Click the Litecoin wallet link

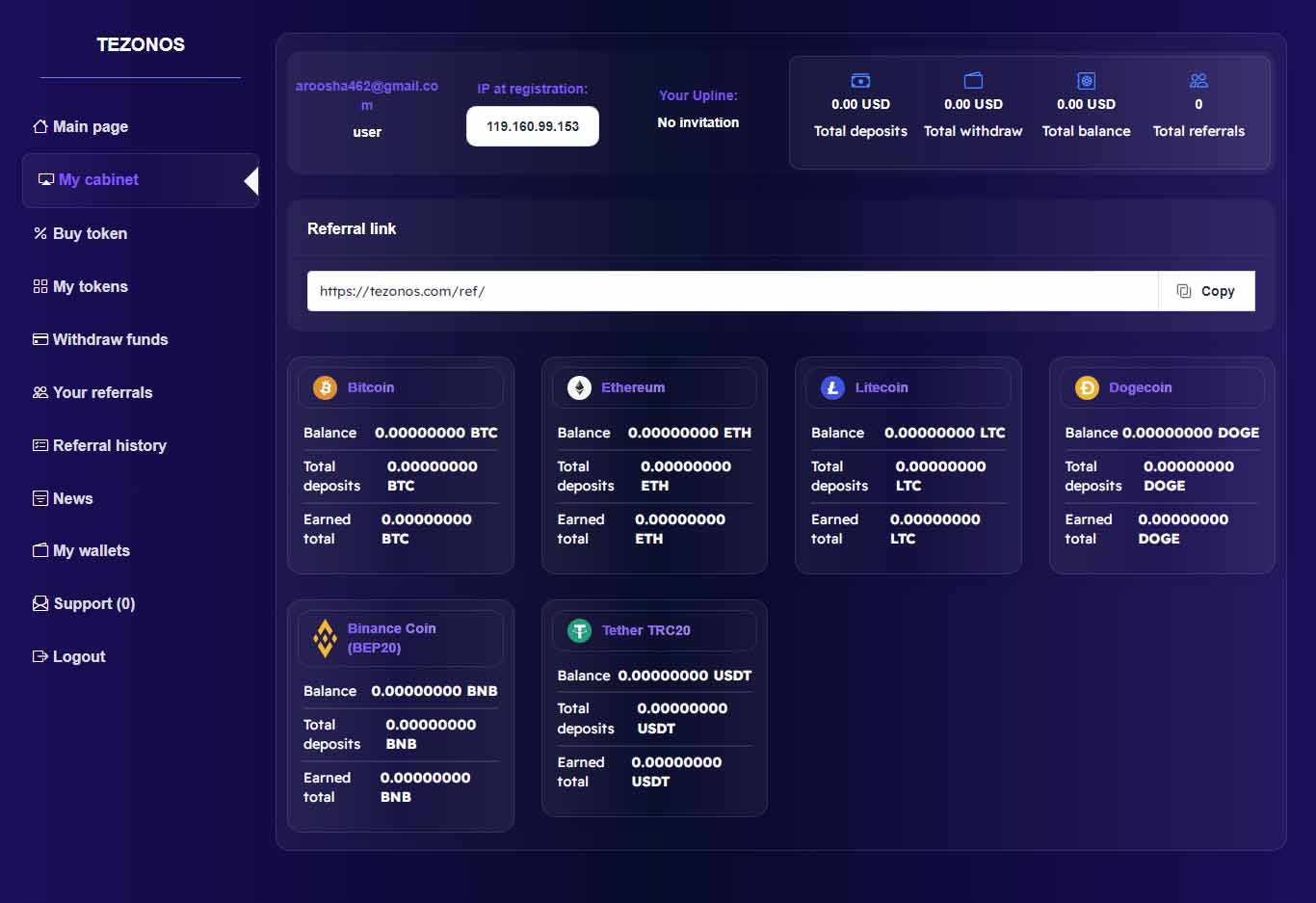pyautogui.click(x=882, y=387)
